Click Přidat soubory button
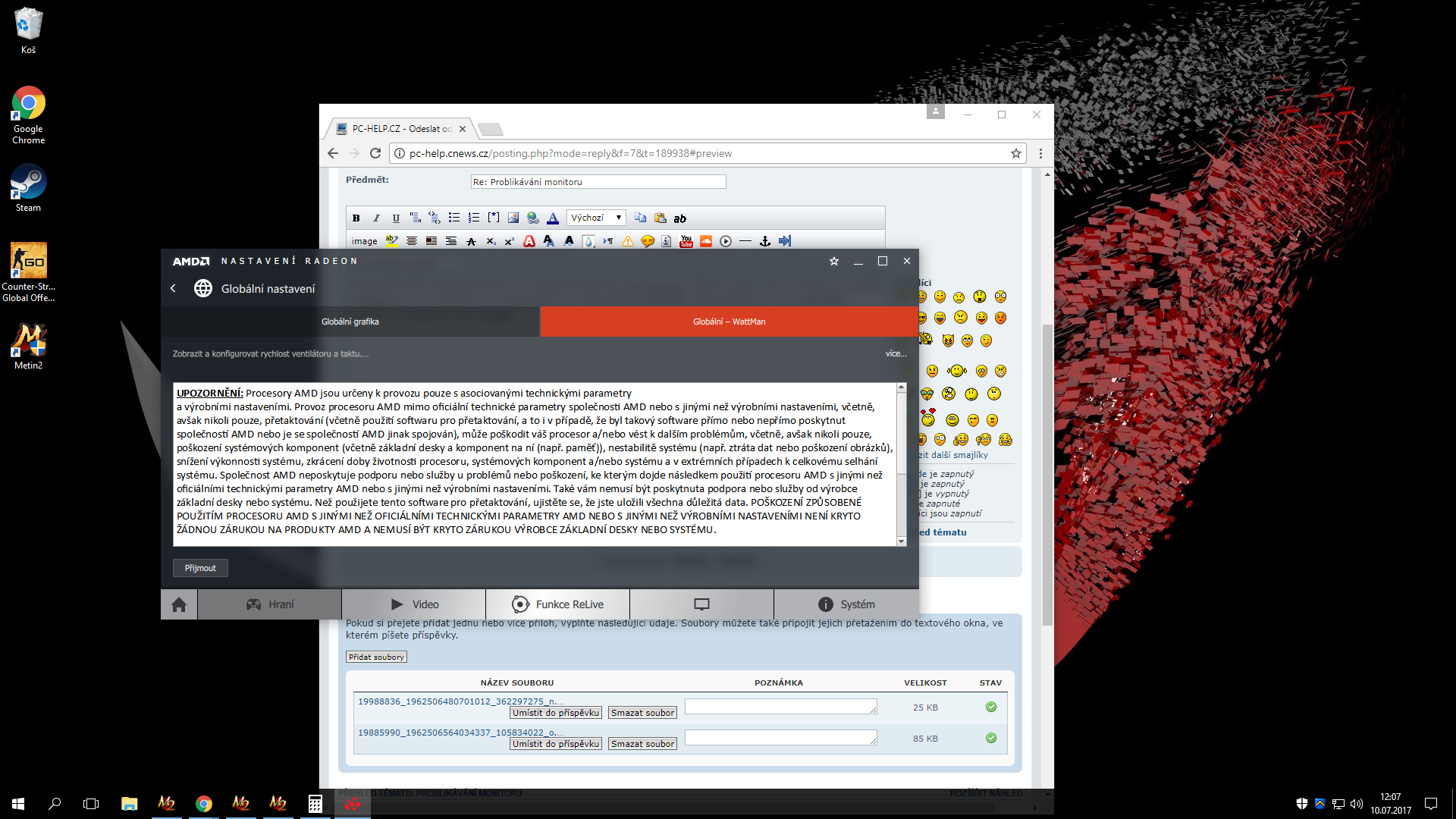 click(377, 657)
